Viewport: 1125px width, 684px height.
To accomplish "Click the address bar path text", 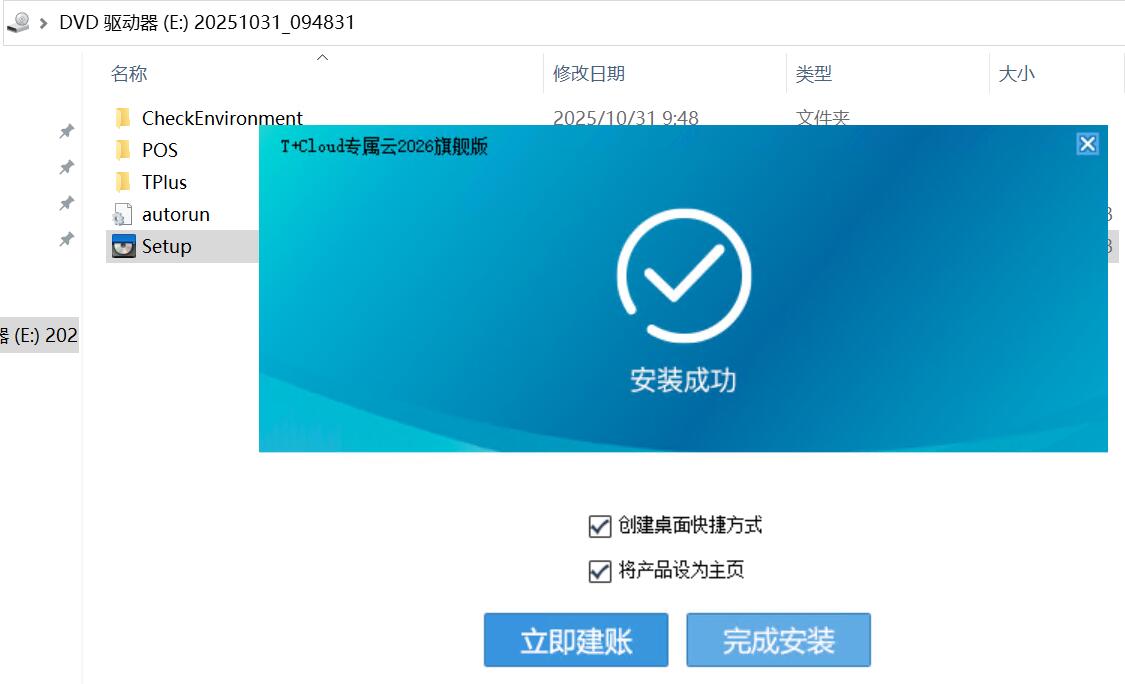I will point(207,22).
